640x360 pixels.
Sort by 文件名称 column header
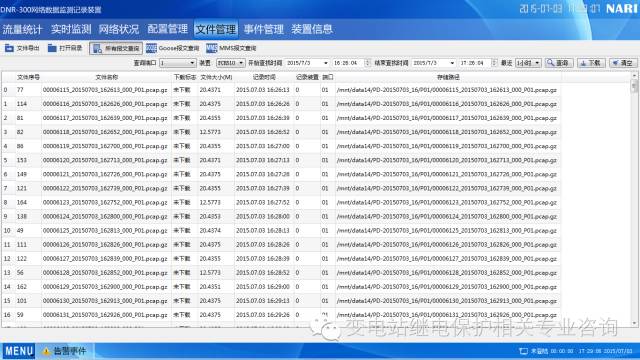pos(106,77)
